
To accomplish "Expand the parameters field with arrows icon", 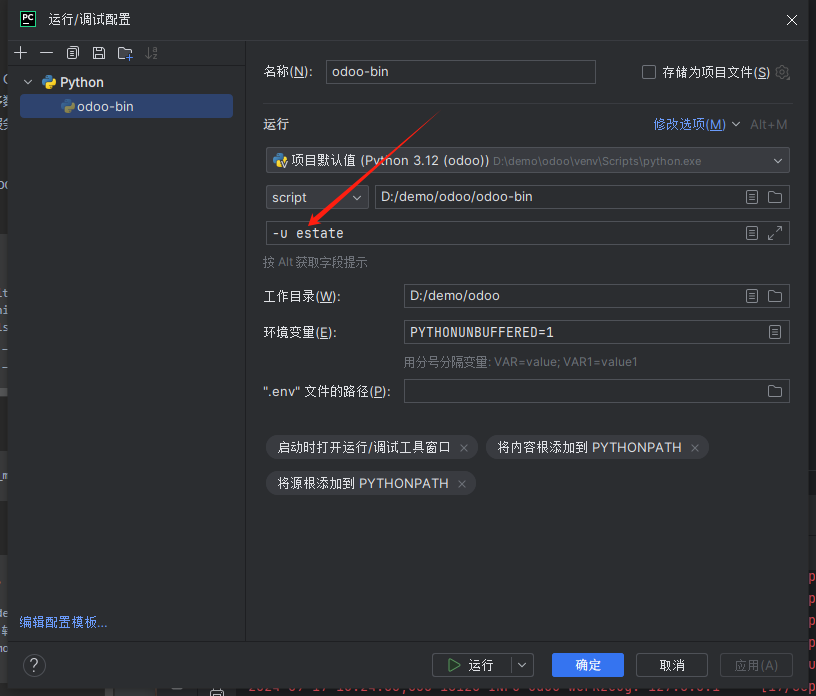I will point(775,233).
